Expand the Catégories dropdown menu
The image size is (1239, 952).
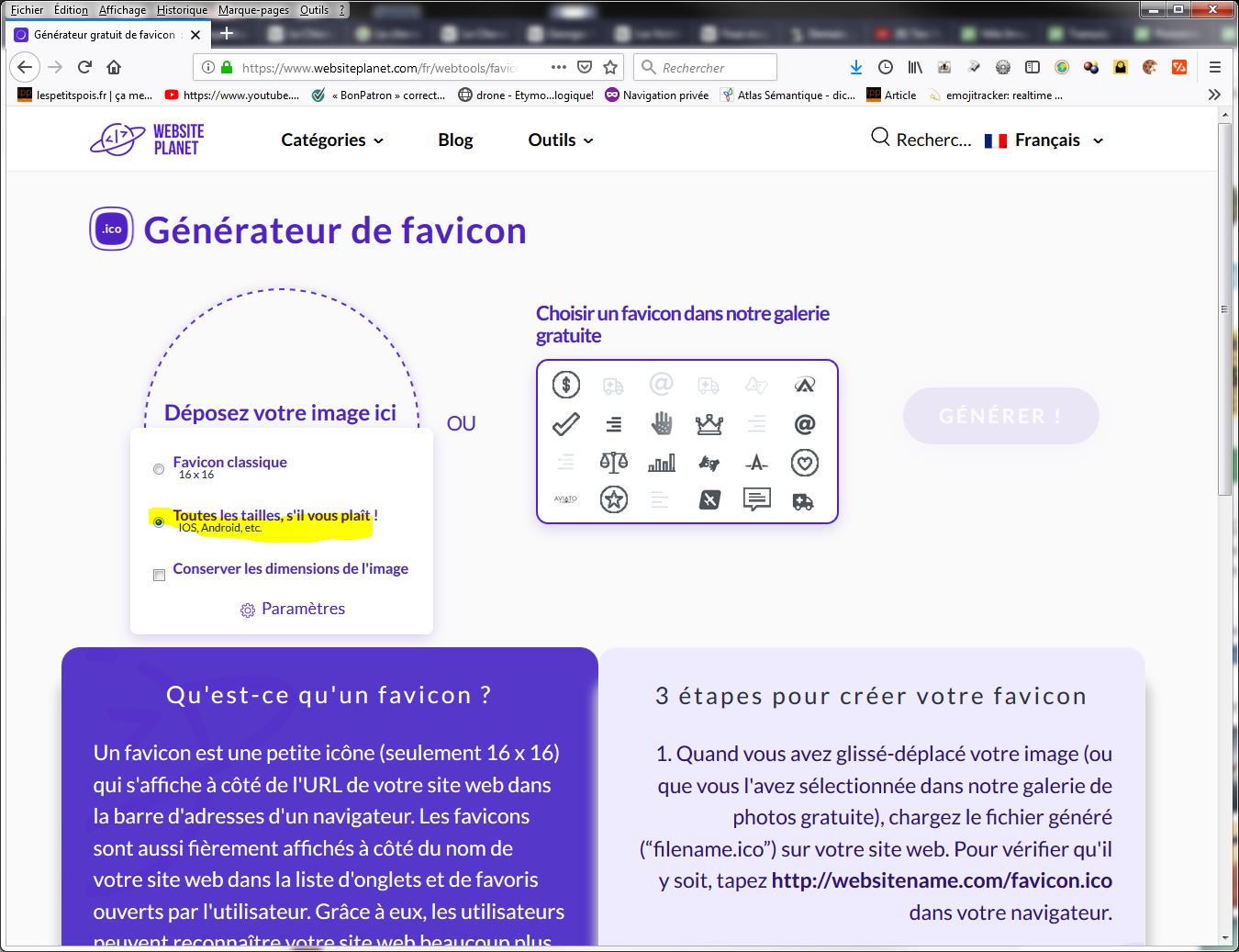pos(332,140)
